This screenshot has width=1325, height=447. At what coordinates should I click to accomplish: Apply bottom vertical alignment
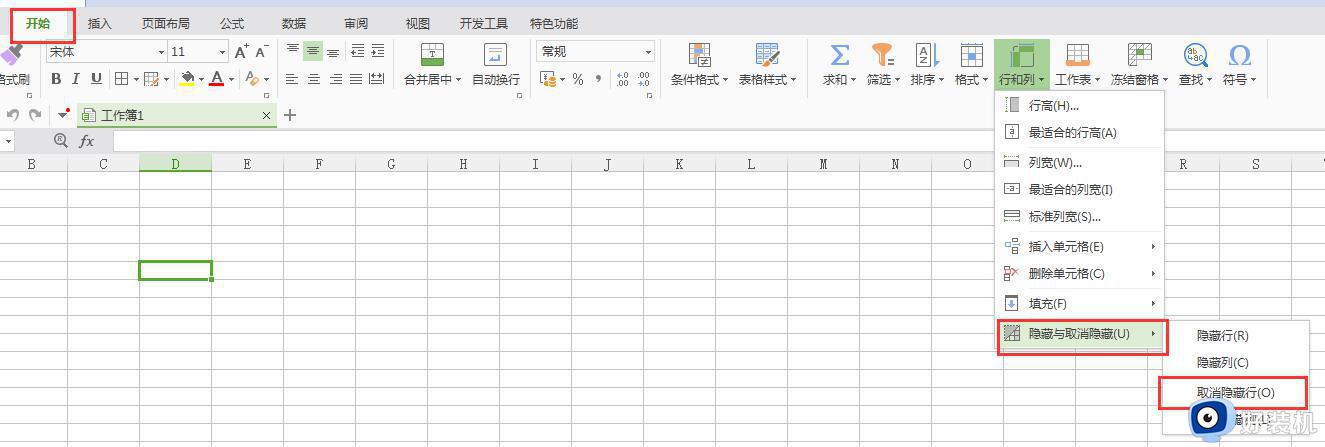pos(333,51)
